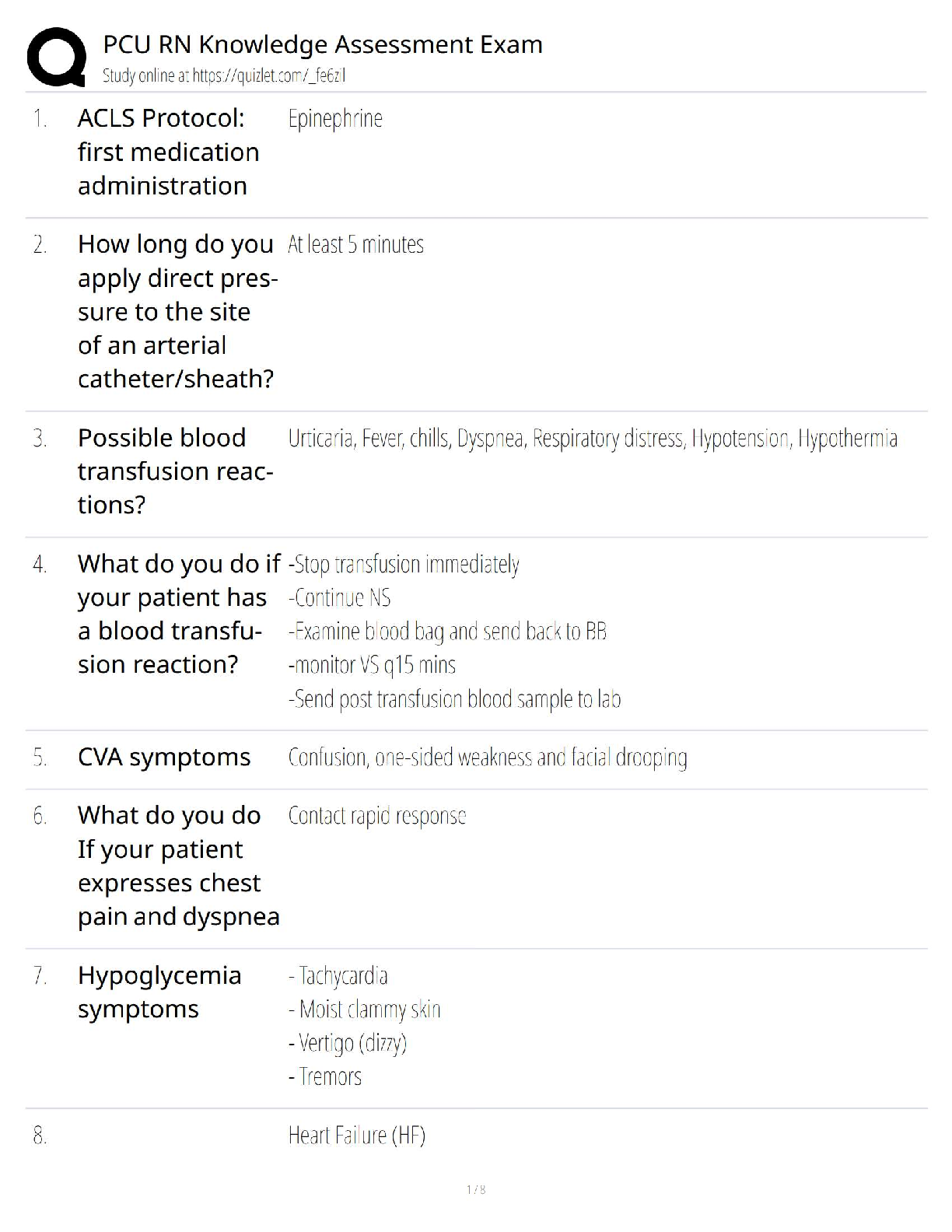The width and height of the screenshot is (952, 1232).
Task: Click the PCU RN Knowledge Assessment Exam title
Action: pos(323,44)
